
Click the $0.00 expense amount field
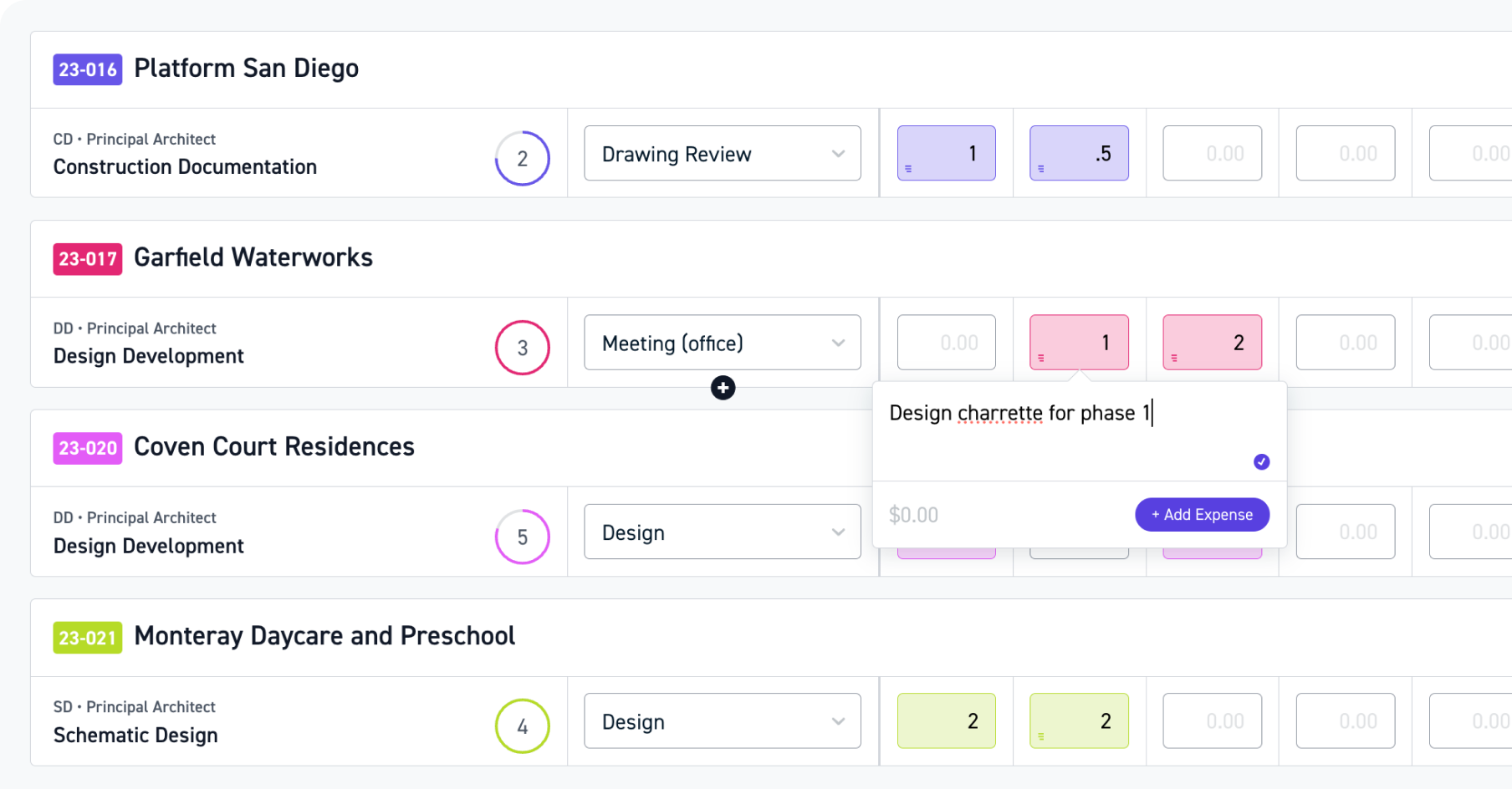pyautogui.click(x=914, y=514)
